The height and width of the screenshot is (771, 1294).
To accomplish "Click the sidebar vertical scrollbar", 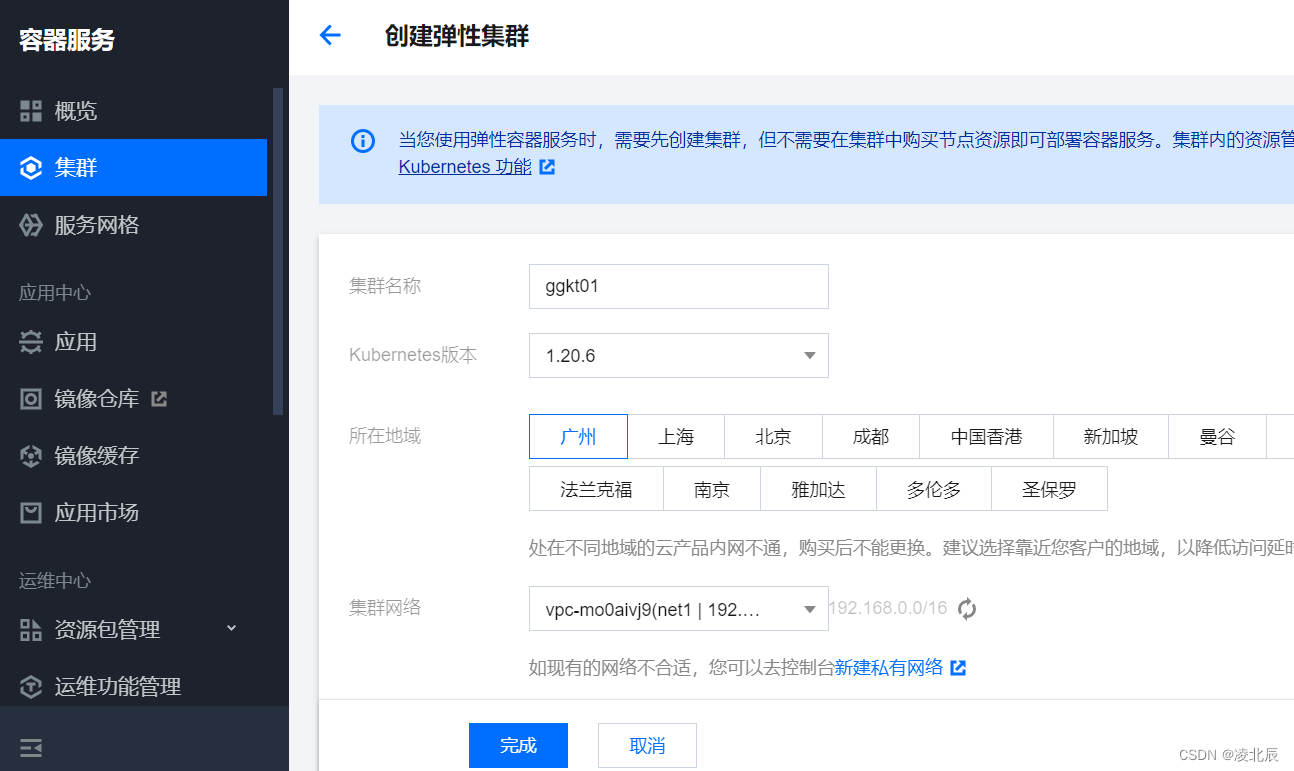I will (278, 251).
